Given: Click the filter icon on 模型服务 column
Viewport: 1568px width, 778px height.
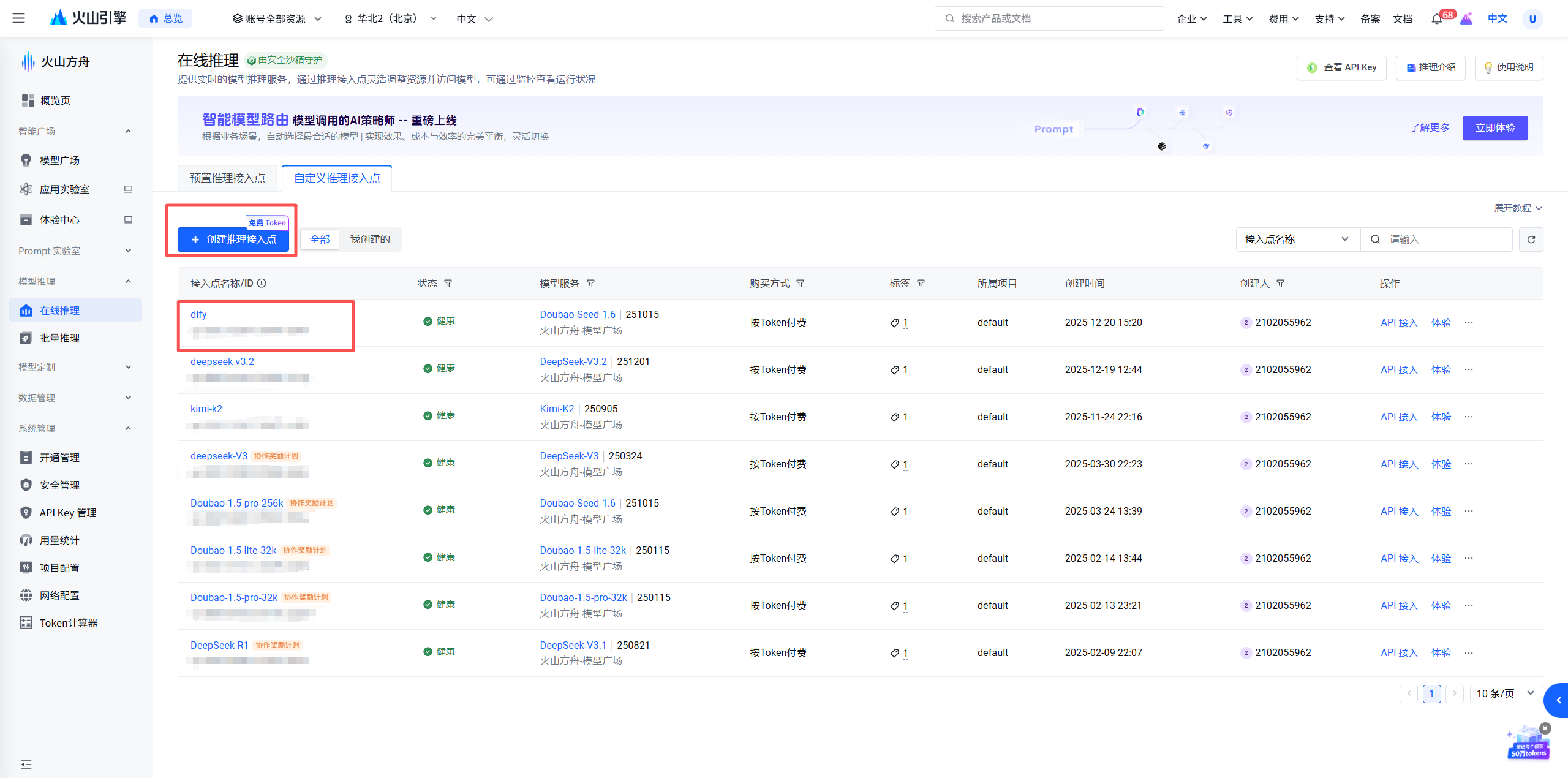Looking at the screenshot, I should pyautogui.click(x=591, y=283).
